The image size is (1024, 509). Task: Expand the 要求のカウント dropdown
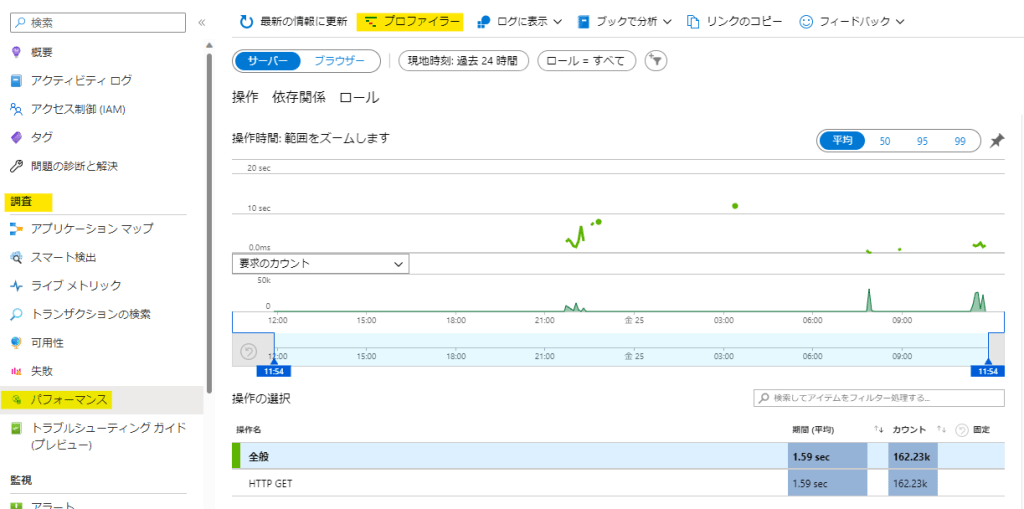320,264
